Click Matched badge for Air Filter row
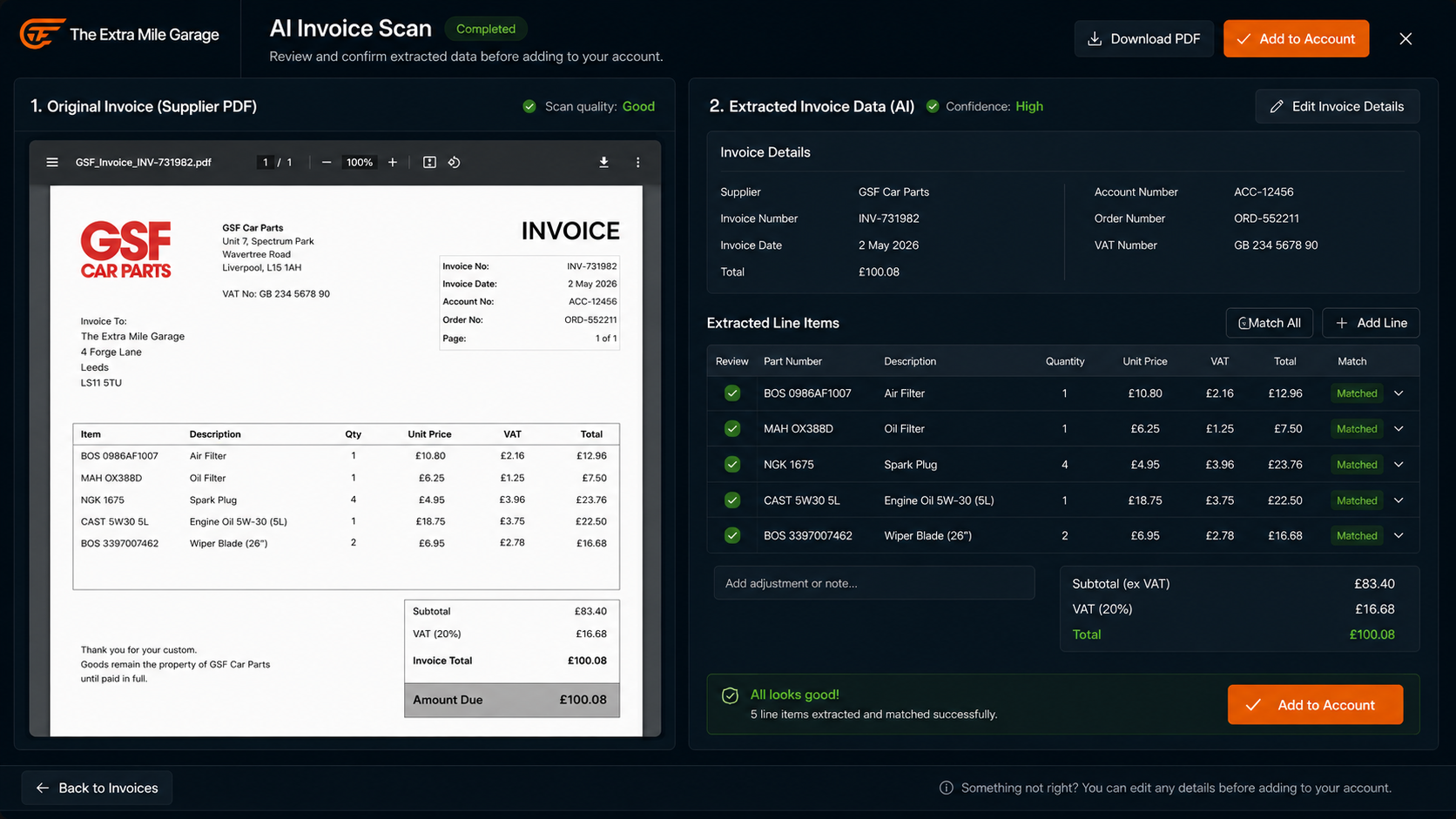This screenshot has height=819, width=1456. (x=1357, y=393)
